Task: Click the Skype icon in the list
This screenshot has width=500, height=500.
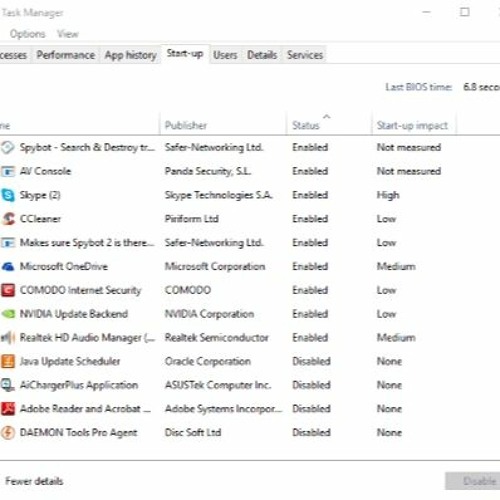Action: 8,195
